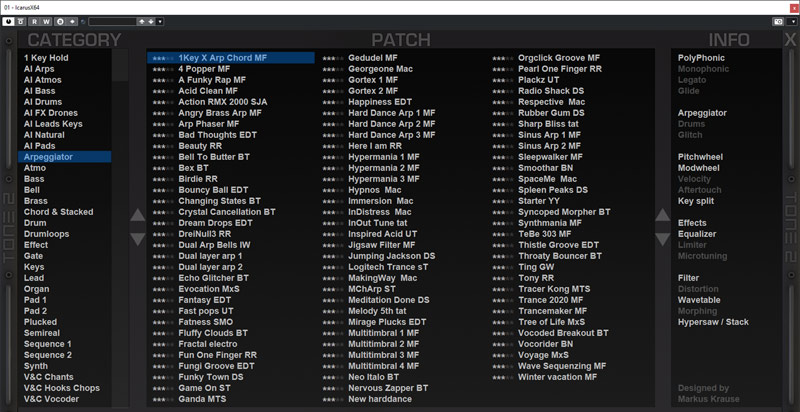Open the preset menu dropdown in toolbar

point(160,21)
